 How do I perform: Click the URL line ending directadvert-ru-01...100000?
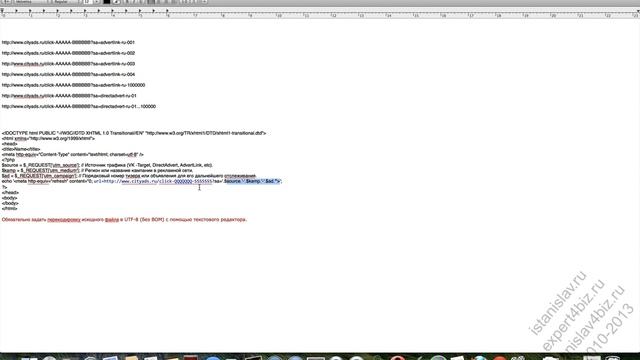(x=79, y=106)
